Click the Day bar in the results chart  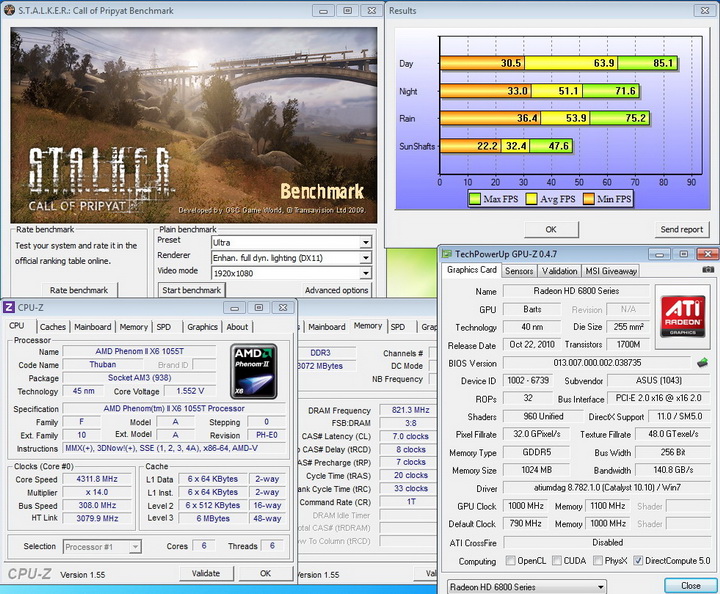559,63
